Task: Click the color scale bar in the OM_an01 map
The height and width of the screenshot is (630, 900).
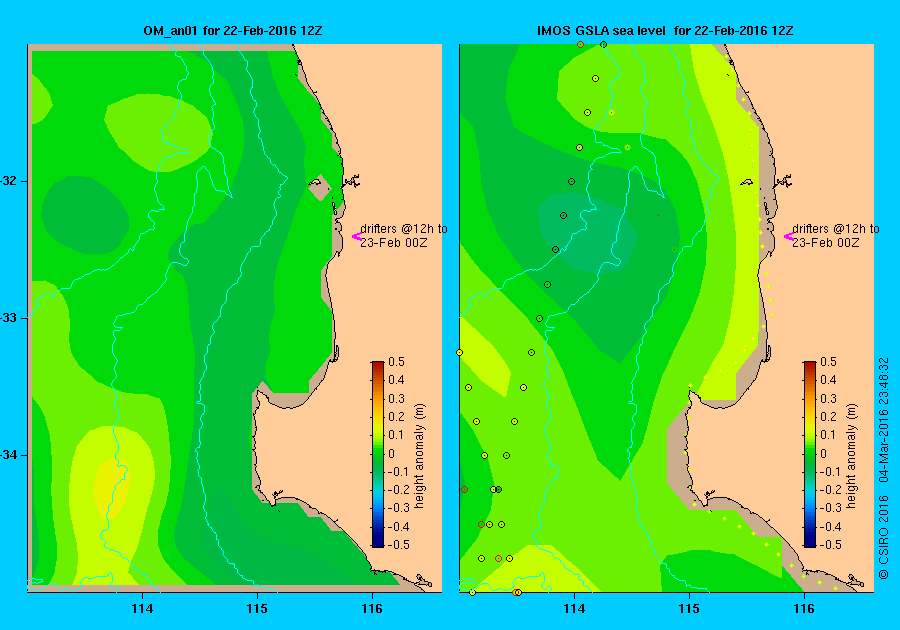Action: tap(378, 454)
